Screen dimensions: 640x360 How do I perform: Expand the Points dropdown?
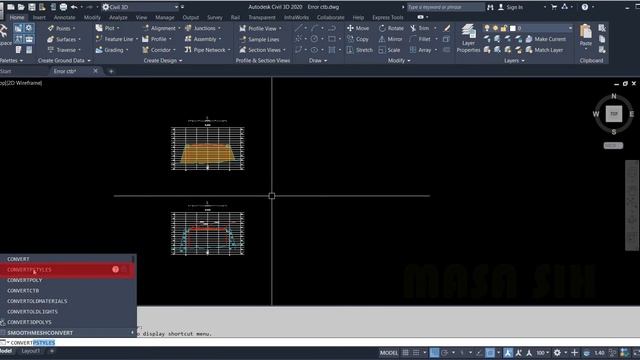coord(74,29)
